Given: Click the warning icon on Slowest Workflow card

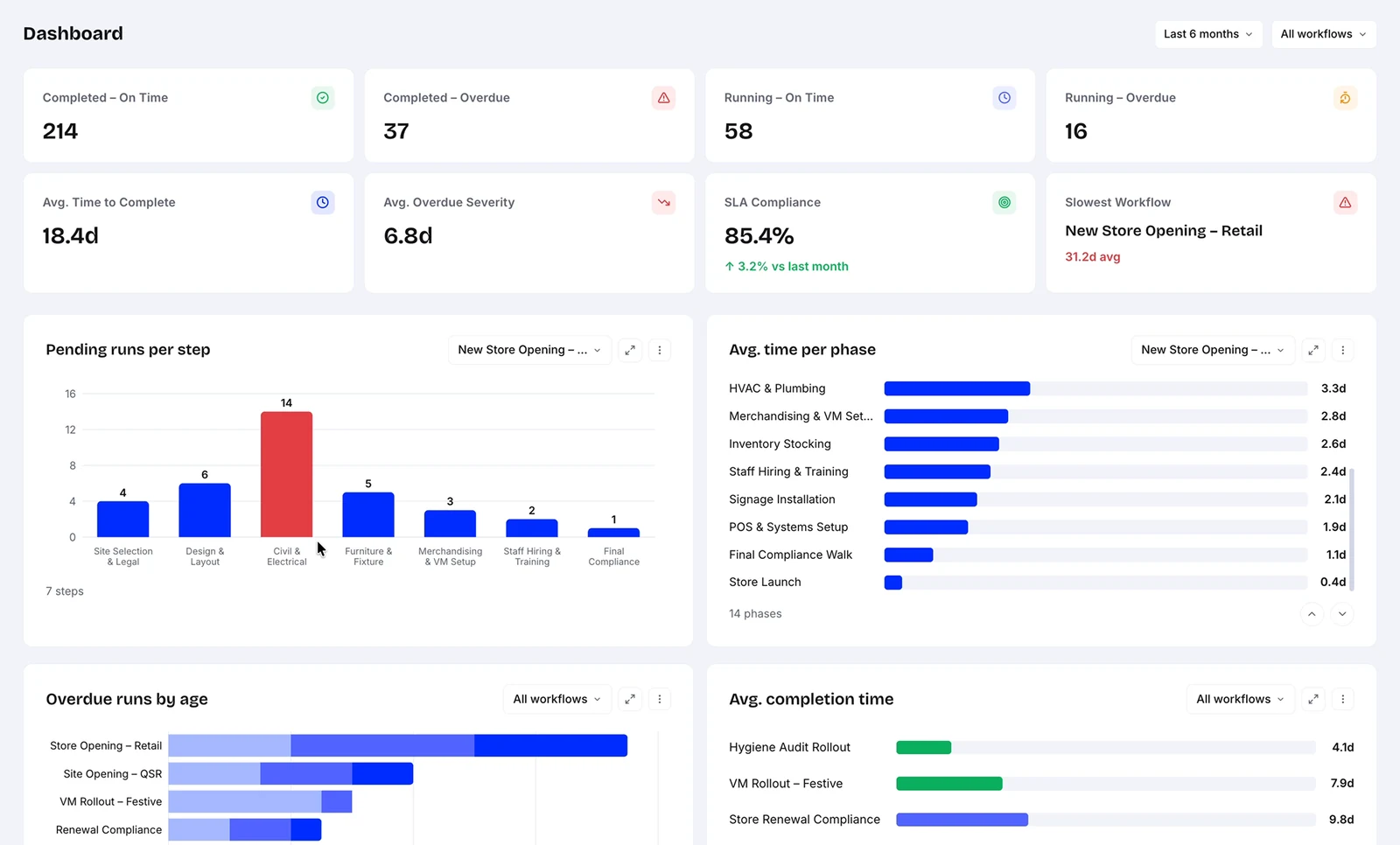Looking at the screenshot, I should (x=1345, y=203).
